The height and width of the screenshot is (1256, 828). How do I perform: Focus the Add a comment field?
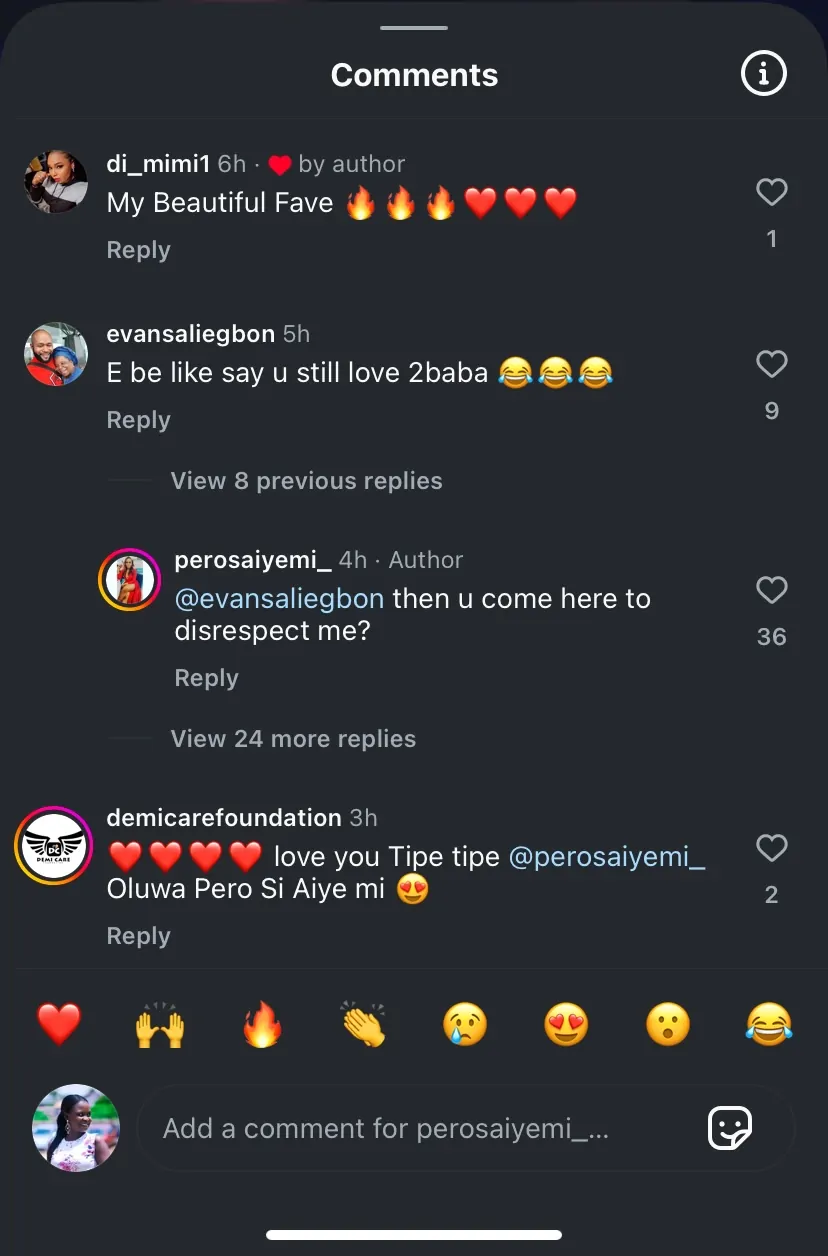coord(400,1129)
